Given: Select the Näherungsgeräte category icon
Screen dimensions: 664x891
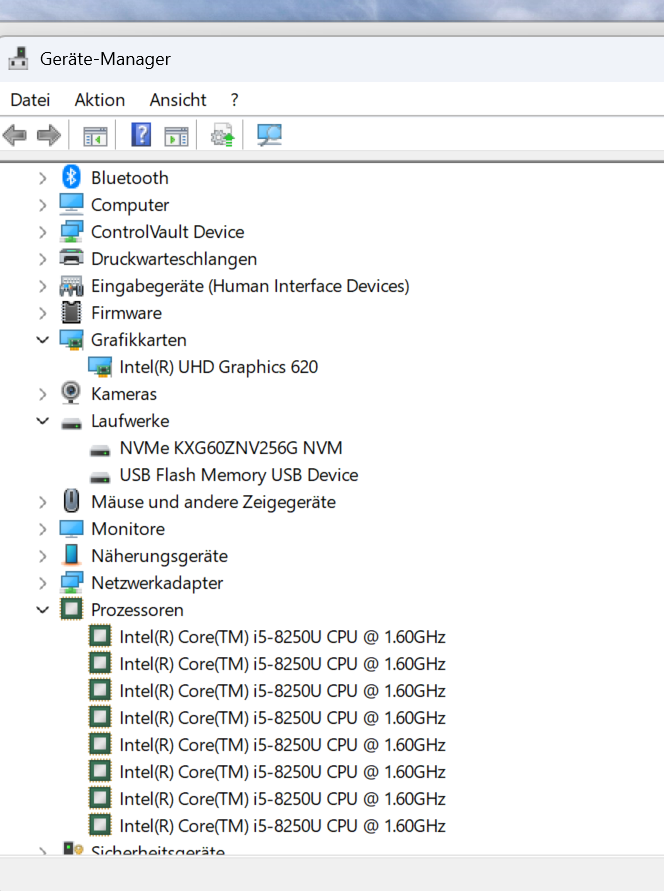Looking at the screenshot, I should (x=71, y=555).
